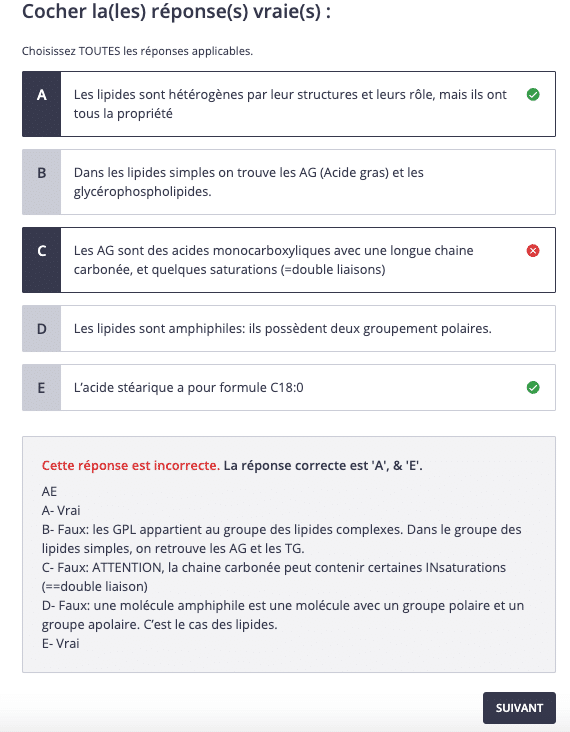
Task: Toggle answer letter C box
Action: (x=42, y=260)
